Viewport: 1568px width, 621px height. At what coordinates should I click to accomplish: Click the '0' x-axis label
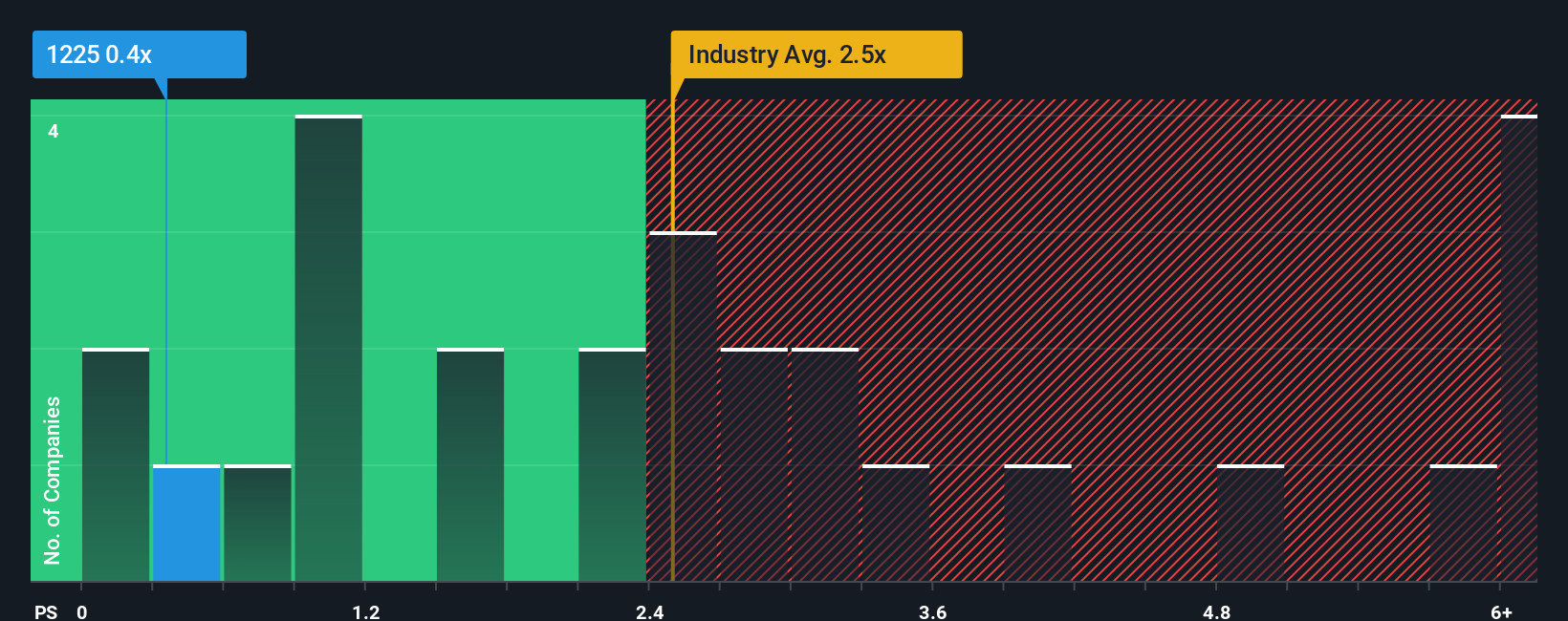(x=82, y=611)
